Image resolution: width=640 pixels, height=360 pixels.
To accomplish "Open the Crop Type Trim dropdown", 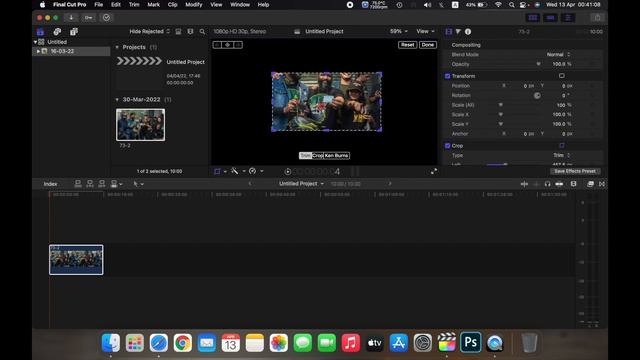I will [561, 156].
